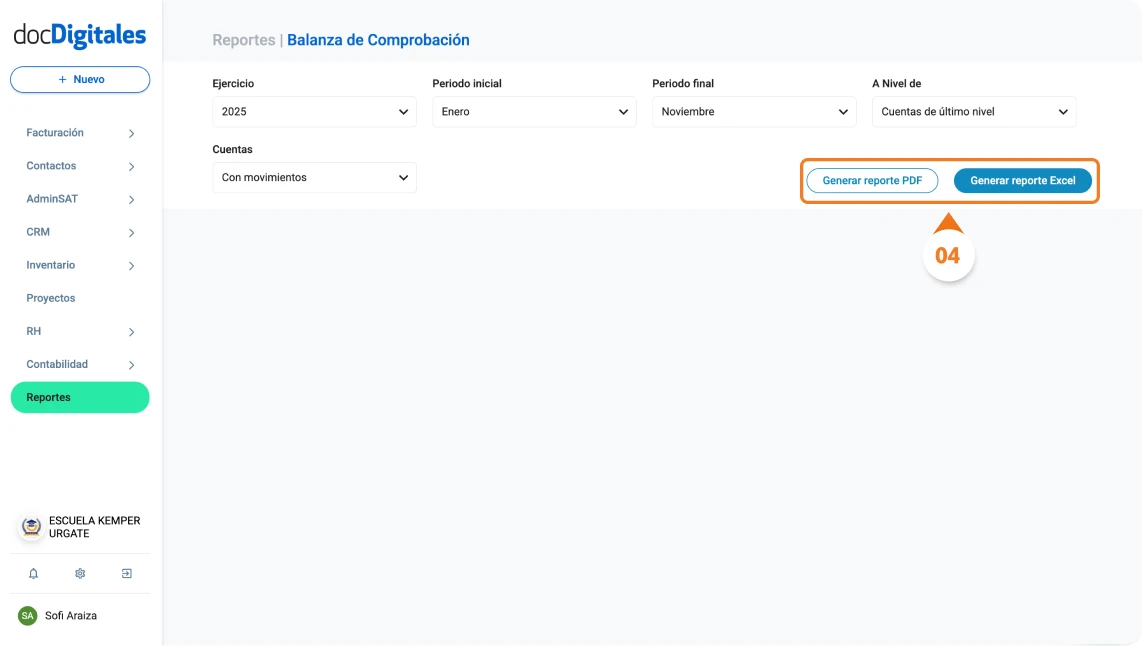Click the Generar reporte Excel button
Viewport: 1142px width, 646px height.
[1022, 180]
